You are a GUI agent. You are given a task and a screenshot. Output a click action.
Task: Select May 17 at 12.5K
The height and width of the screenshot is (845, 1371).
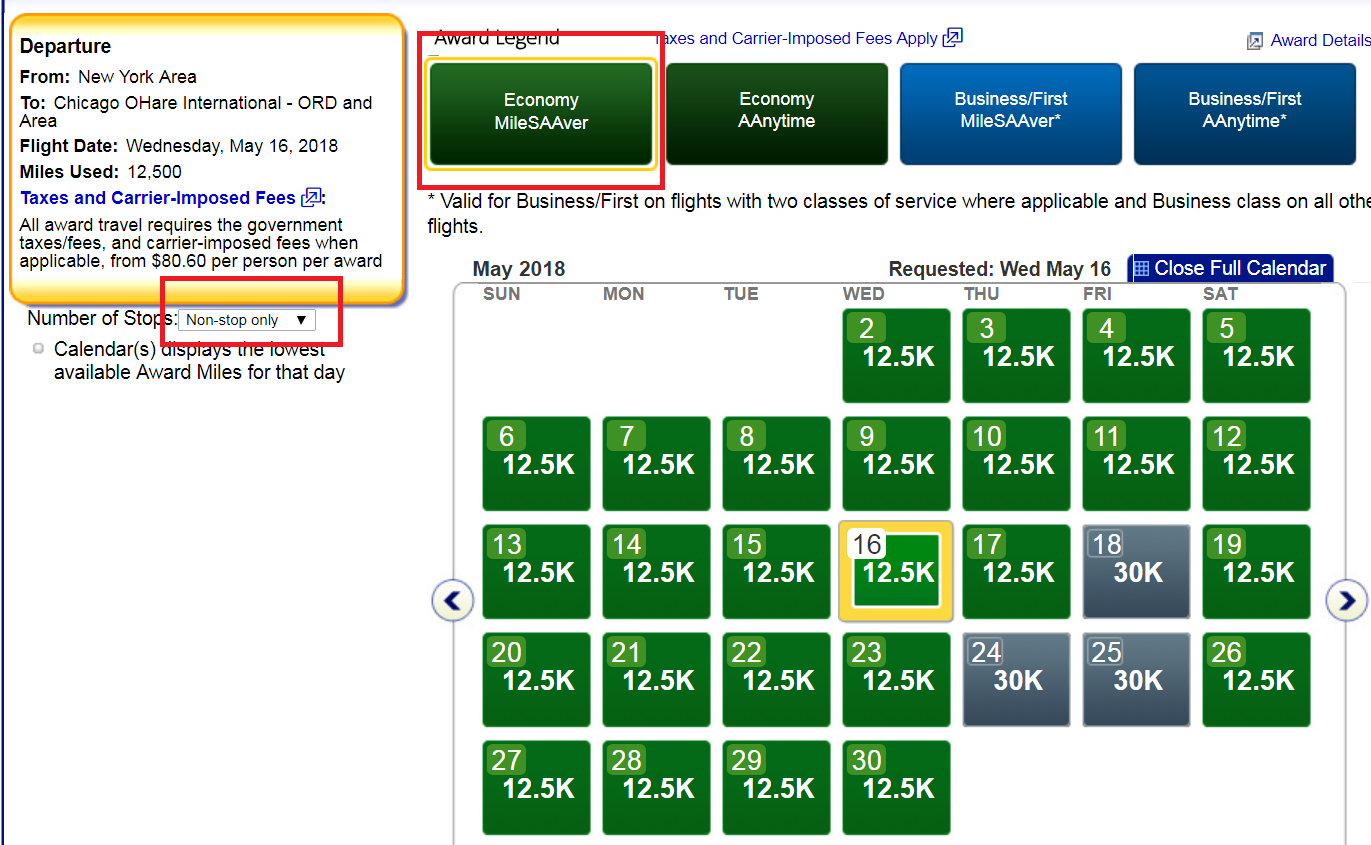point(1017,571)
